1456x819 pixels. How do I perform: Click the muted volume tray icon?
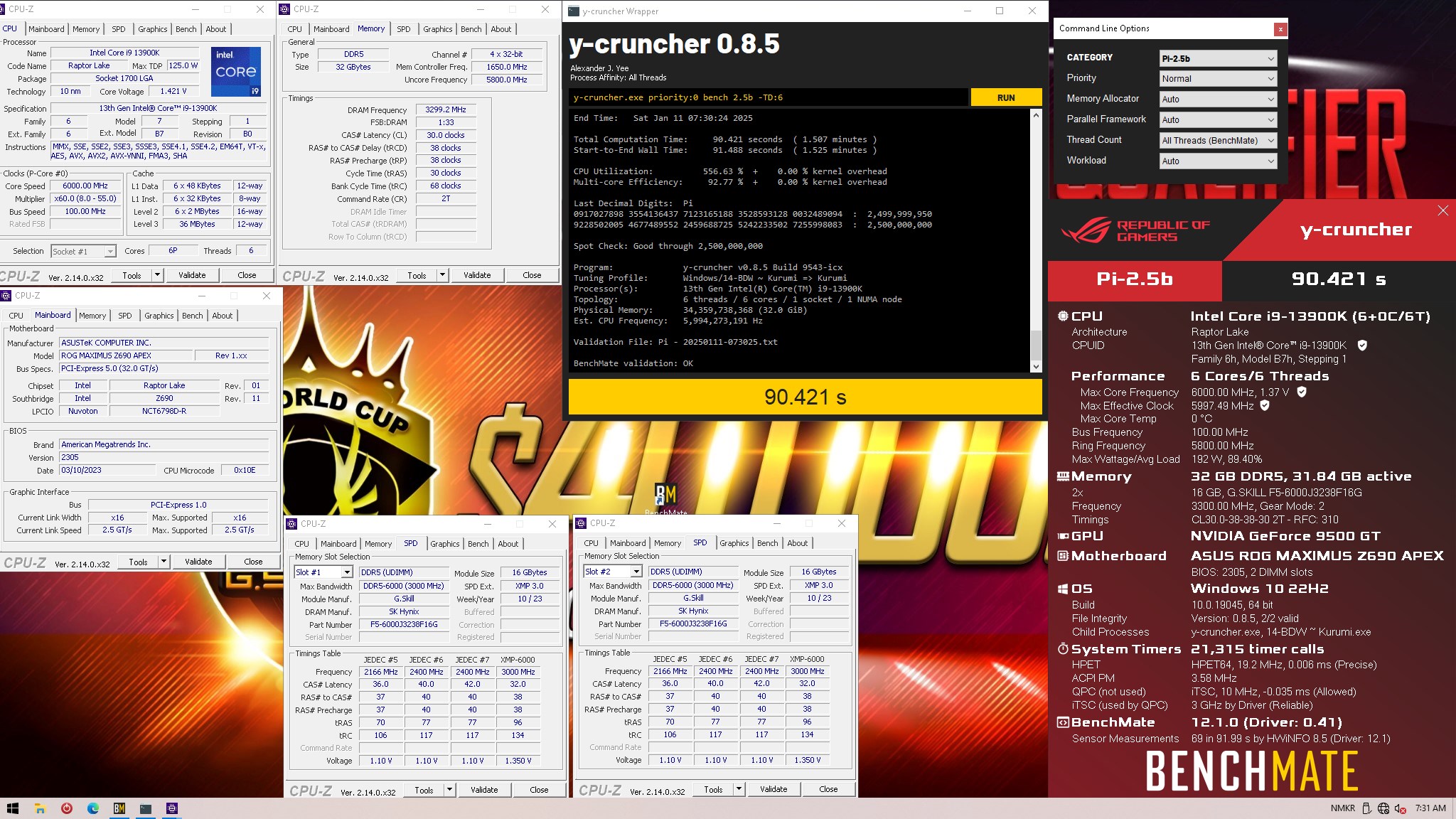(1400, 808)
